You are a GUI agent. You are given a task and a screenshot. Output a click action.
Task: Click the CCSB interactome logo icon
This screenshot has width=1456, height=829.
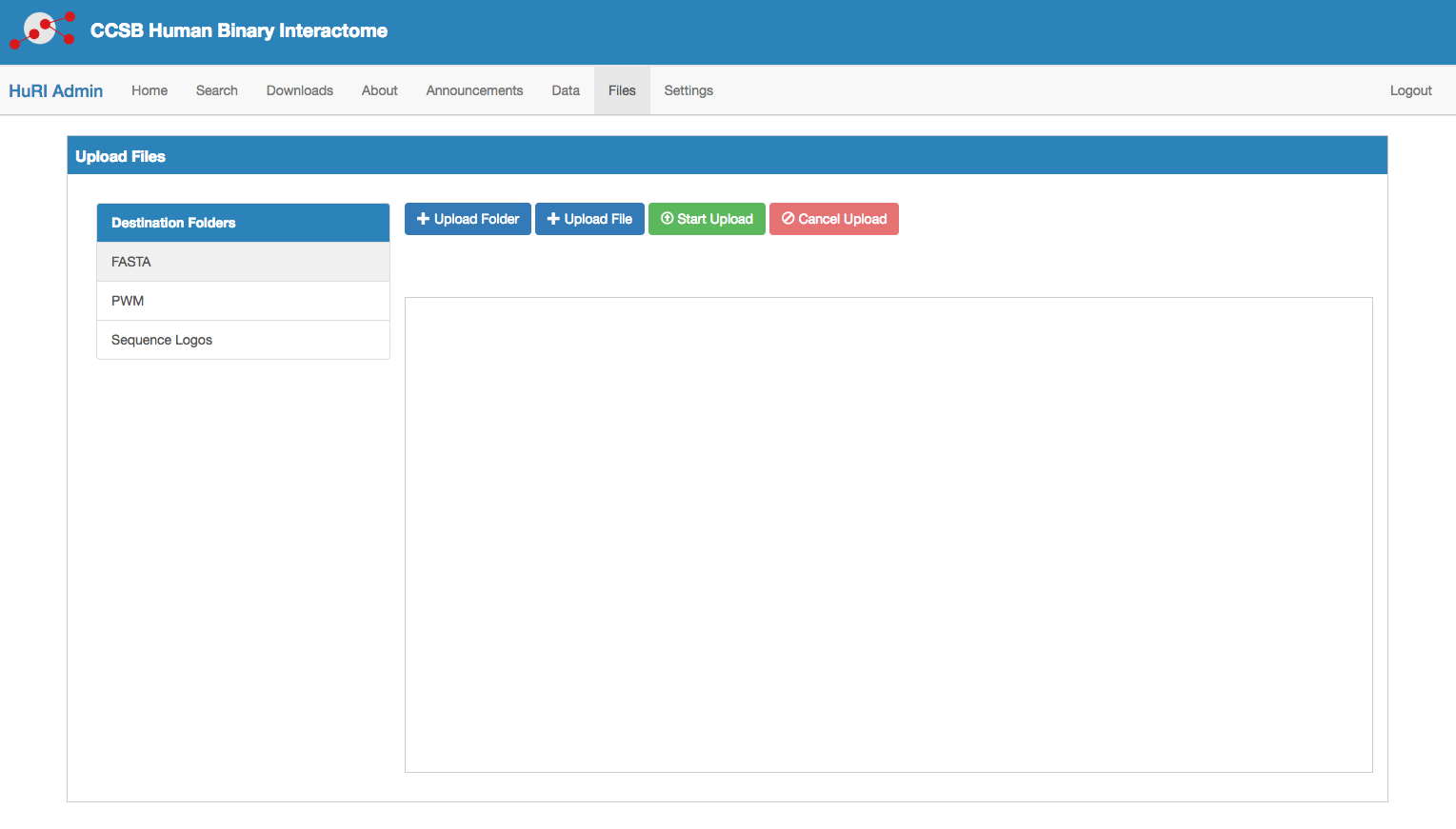click(42, 30)
